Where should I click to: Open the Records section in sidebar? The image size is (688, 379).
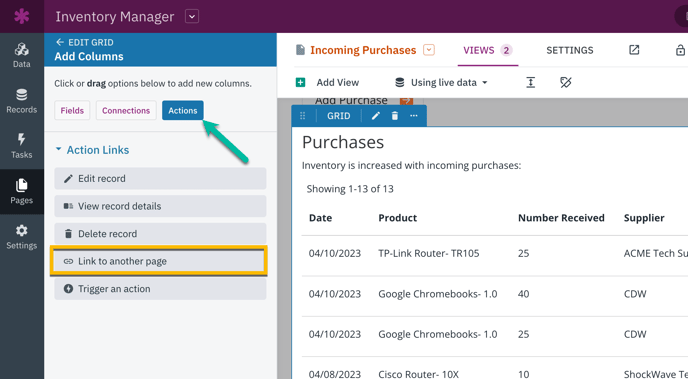click(22, 101)
